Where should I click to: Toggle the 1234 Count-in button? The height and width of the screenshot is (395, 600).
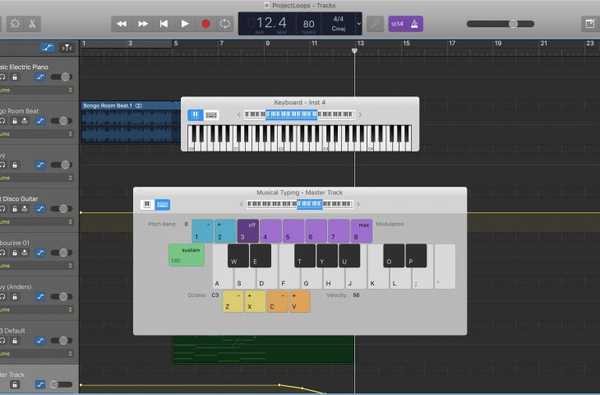coord(397,24)
